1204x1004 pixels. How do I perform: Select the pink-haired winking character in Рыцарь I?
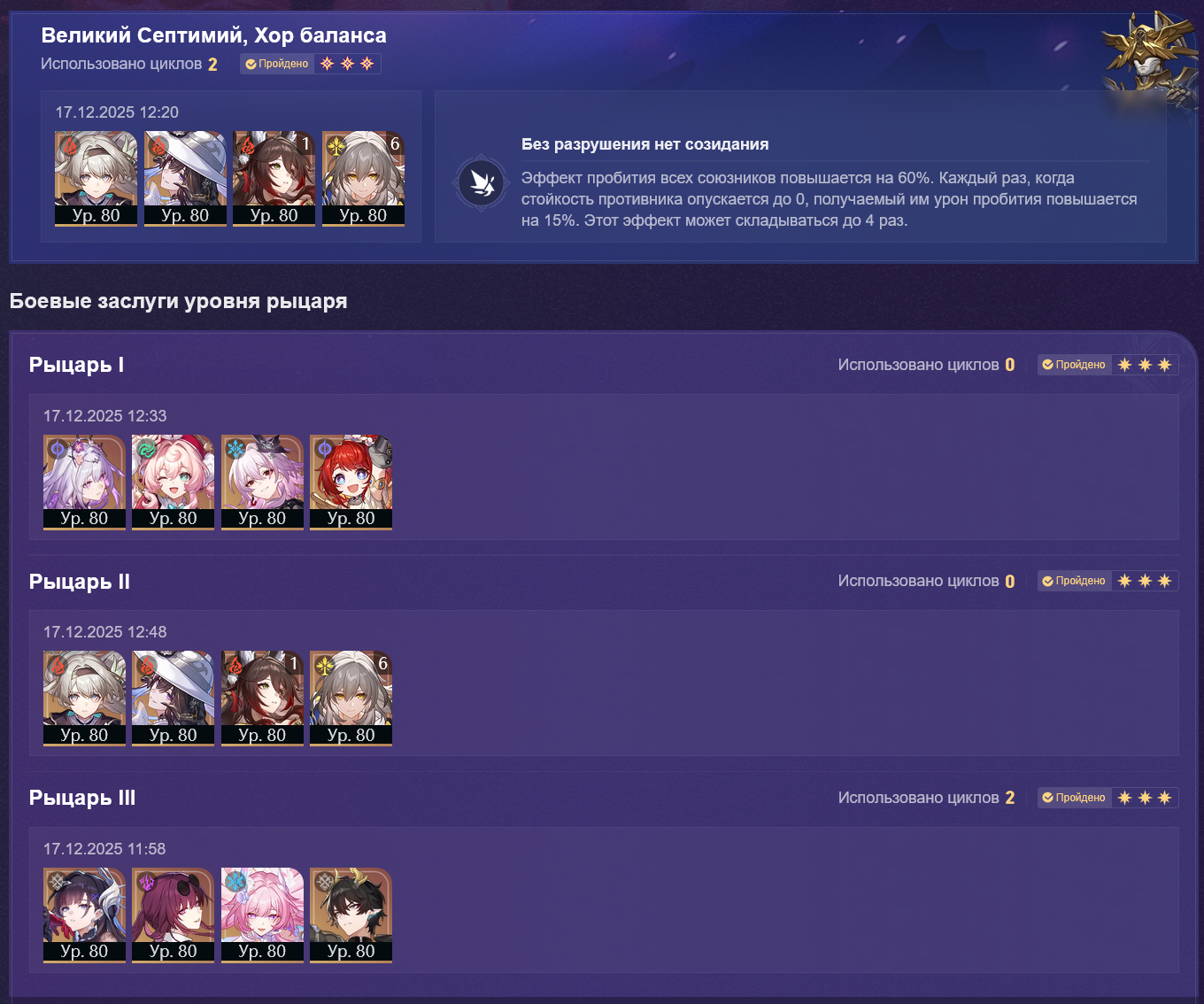(x=173, y=483)
